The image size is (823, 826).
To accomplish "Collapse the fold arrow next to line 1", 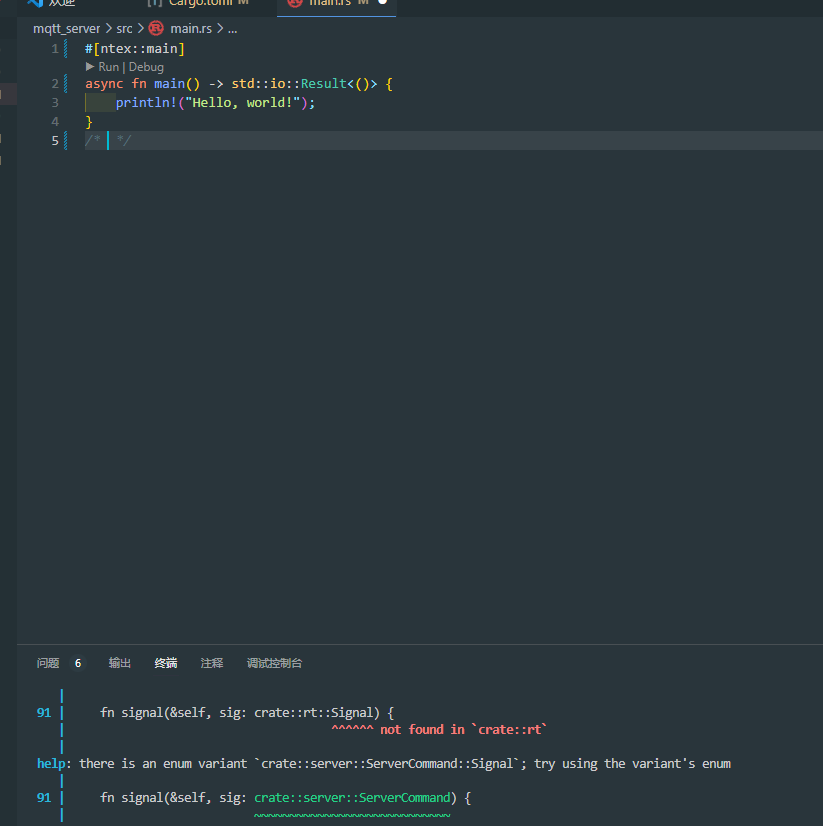I will 66,48.
